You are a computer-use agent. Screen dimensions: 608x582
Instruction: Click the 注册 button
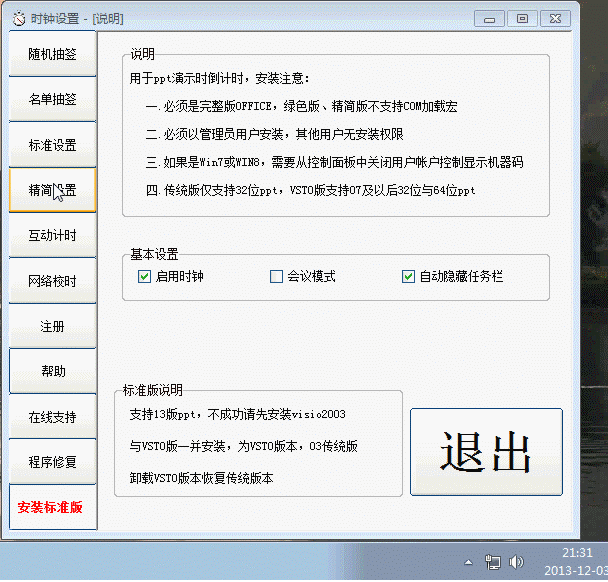pos(52,326)
